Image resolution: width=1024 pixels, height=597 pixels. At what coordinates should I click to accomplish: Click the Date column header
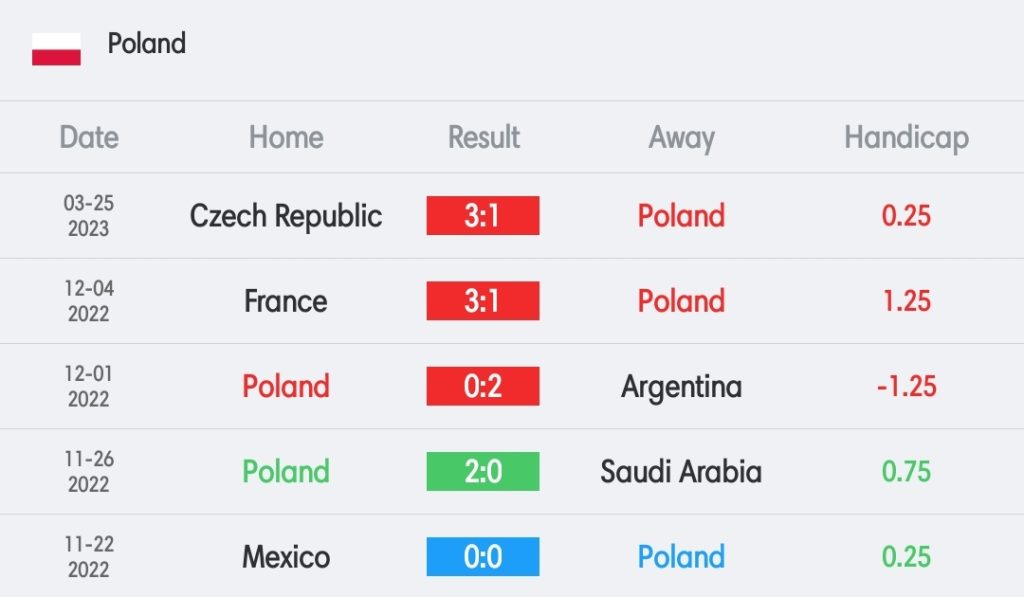pos(89,137)
